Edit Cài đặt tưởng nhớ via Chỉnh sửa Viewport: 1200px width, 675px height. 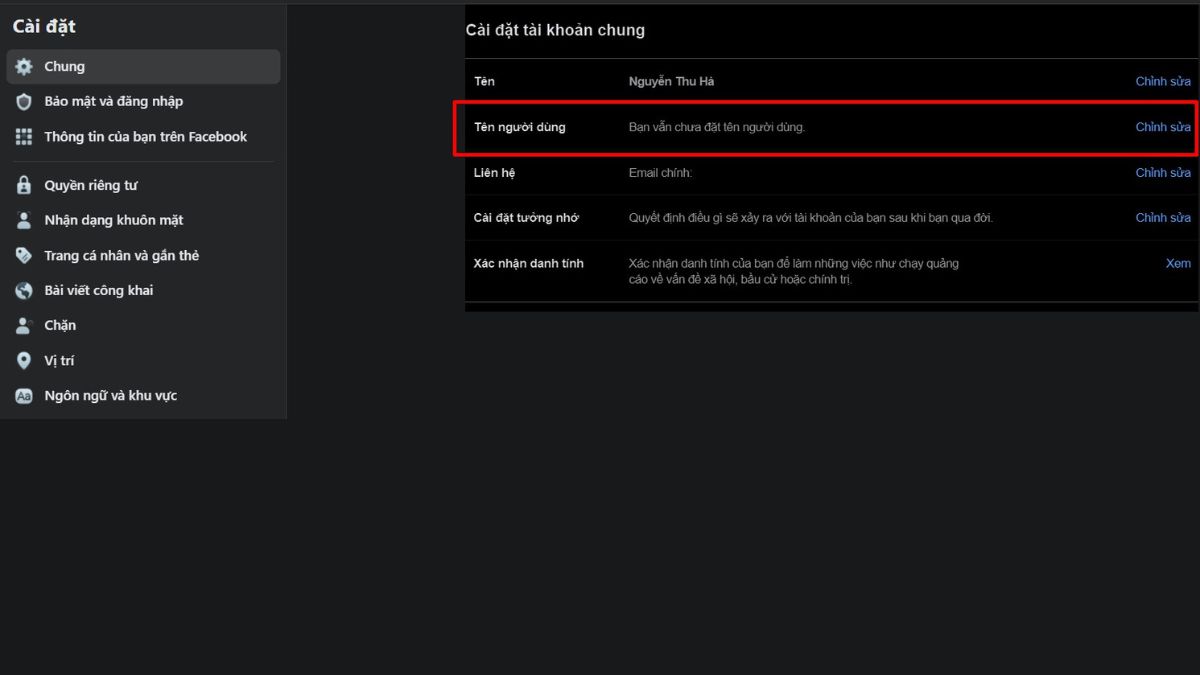(x=1162, y=217)
